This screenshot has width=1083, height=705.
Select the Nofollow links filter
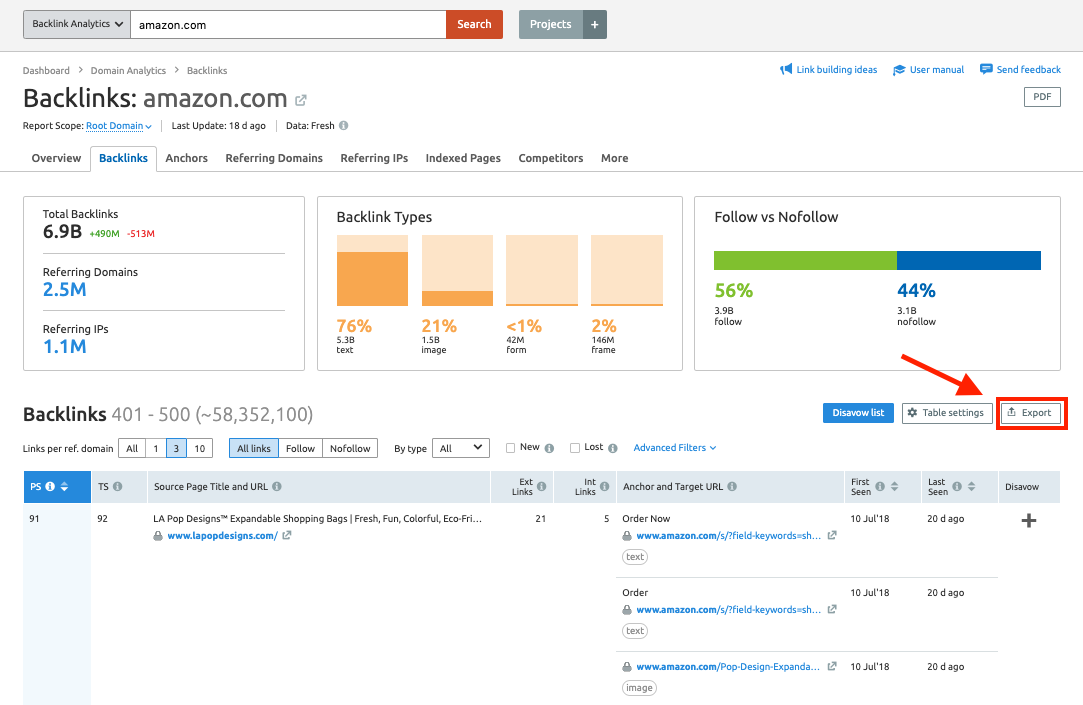[x=350, y=448]
